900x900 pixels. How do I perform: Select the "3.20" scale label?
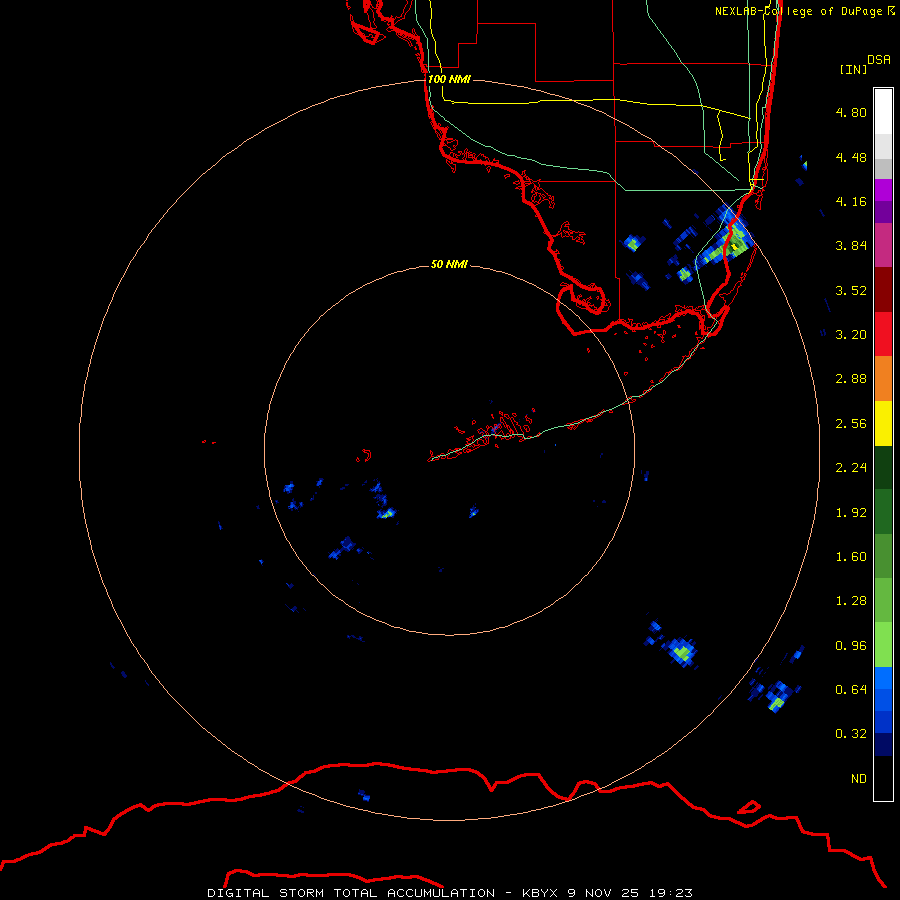click(851, 335)
